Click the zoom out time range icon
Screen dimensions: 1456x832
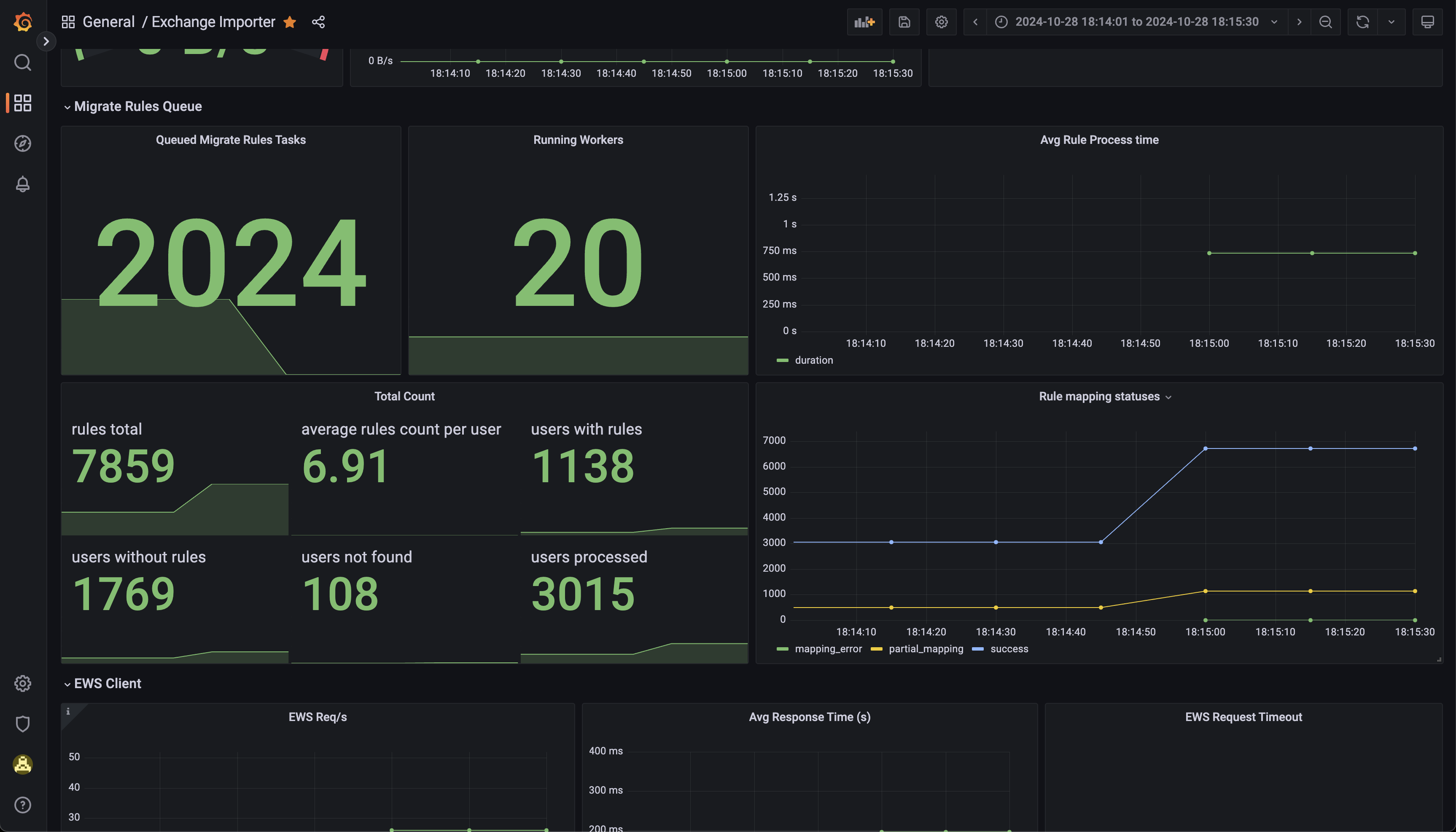click(x=1325, y=22)
